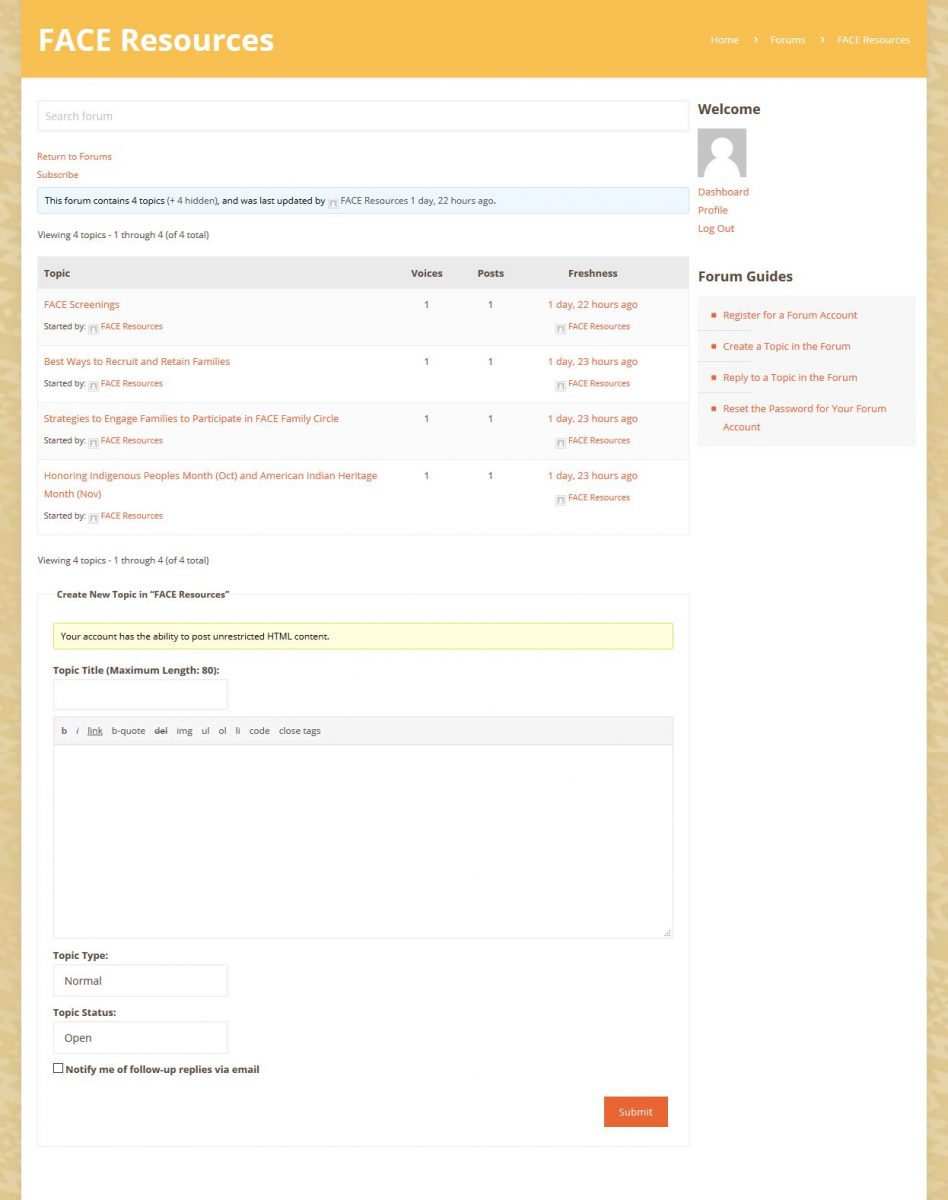Click the bold 'b' editor button
948x1200 pixels.
[64, 731]
